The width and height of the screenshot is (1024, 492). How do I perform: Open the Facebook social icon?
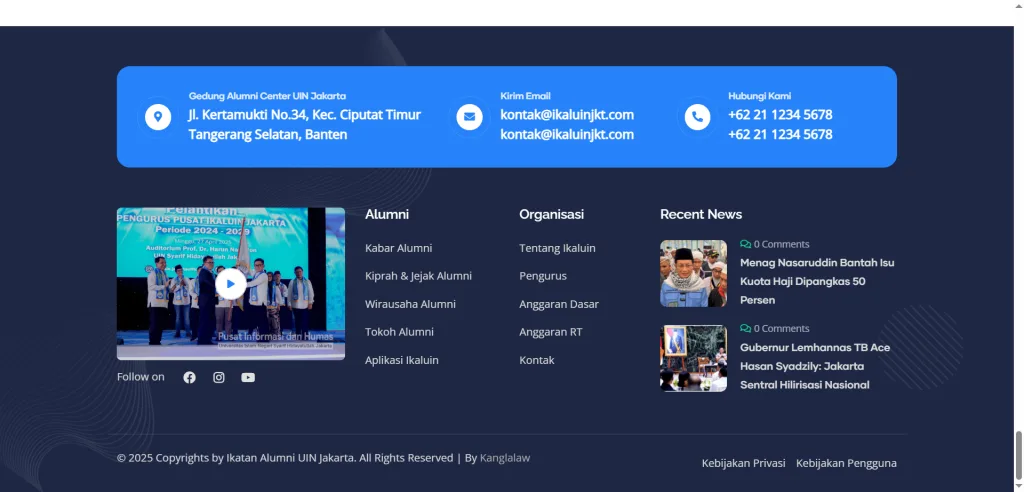[x=189, y=377]
